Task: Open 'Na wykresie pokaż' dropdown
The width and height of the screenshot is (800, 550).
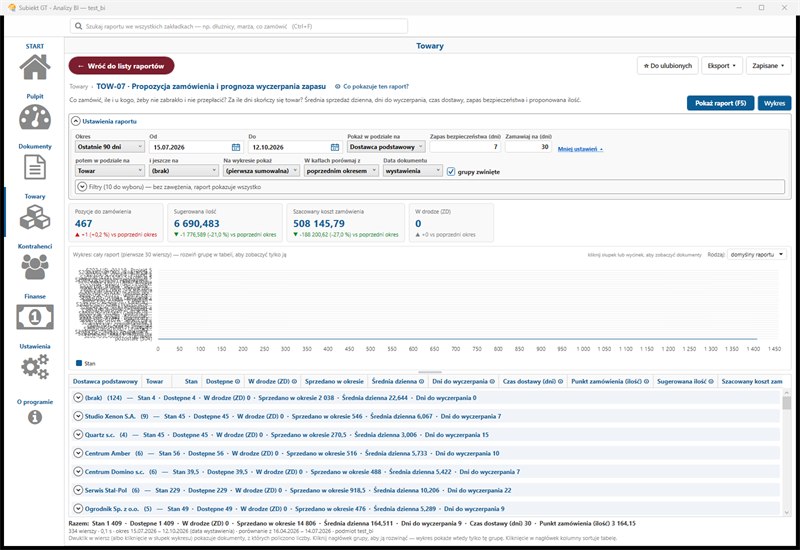Action: [261, 171]
